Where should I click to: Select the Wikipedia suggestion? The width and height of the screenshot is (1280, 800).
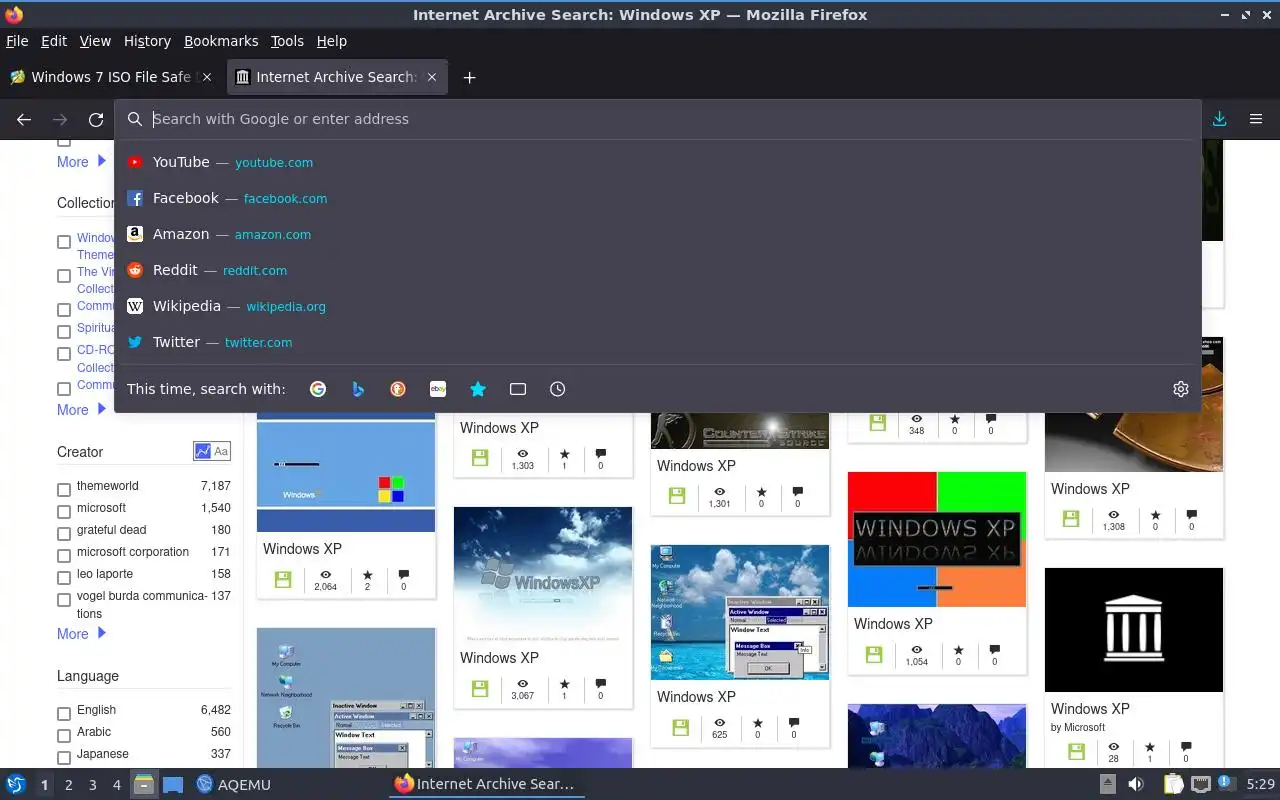tap(658, 306)
